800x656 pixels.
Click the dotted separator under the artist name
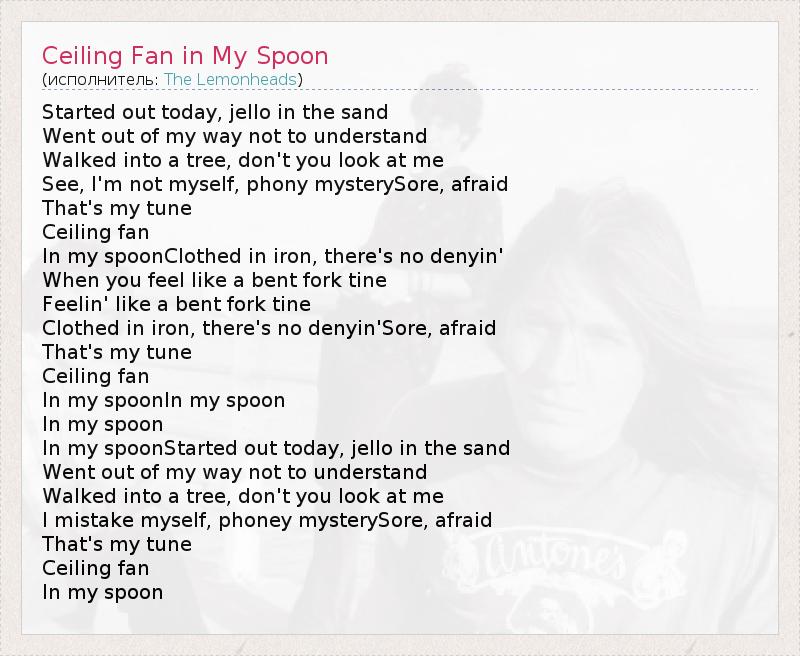tap(400, 90)
